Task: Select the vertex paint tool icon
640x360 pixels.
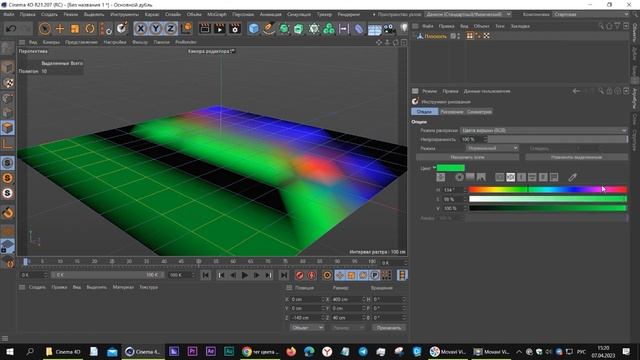Action: [x=121, y=29]
